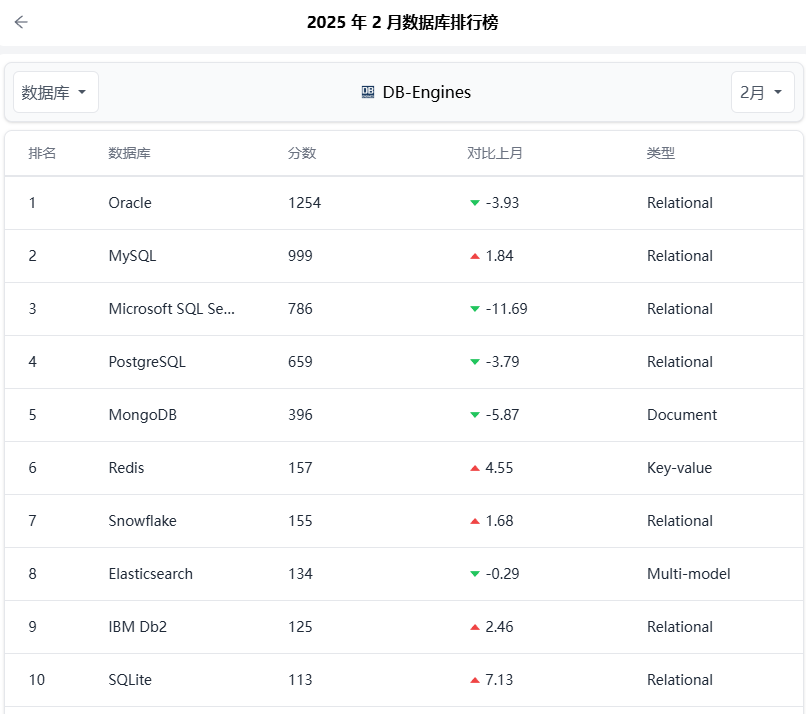
Task: Click the 数据库 column header
Action: coord(130,153)
